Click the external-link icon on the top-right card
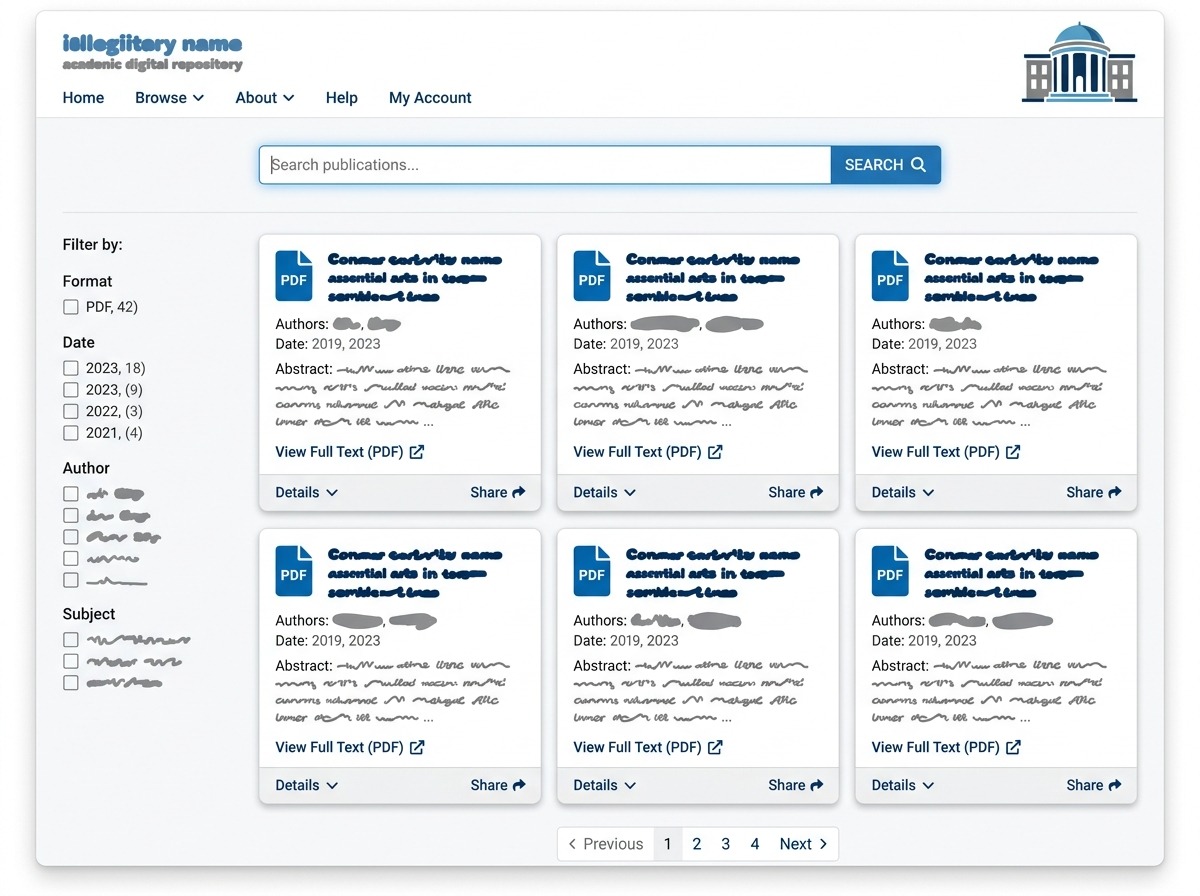 pos(1013,452)
